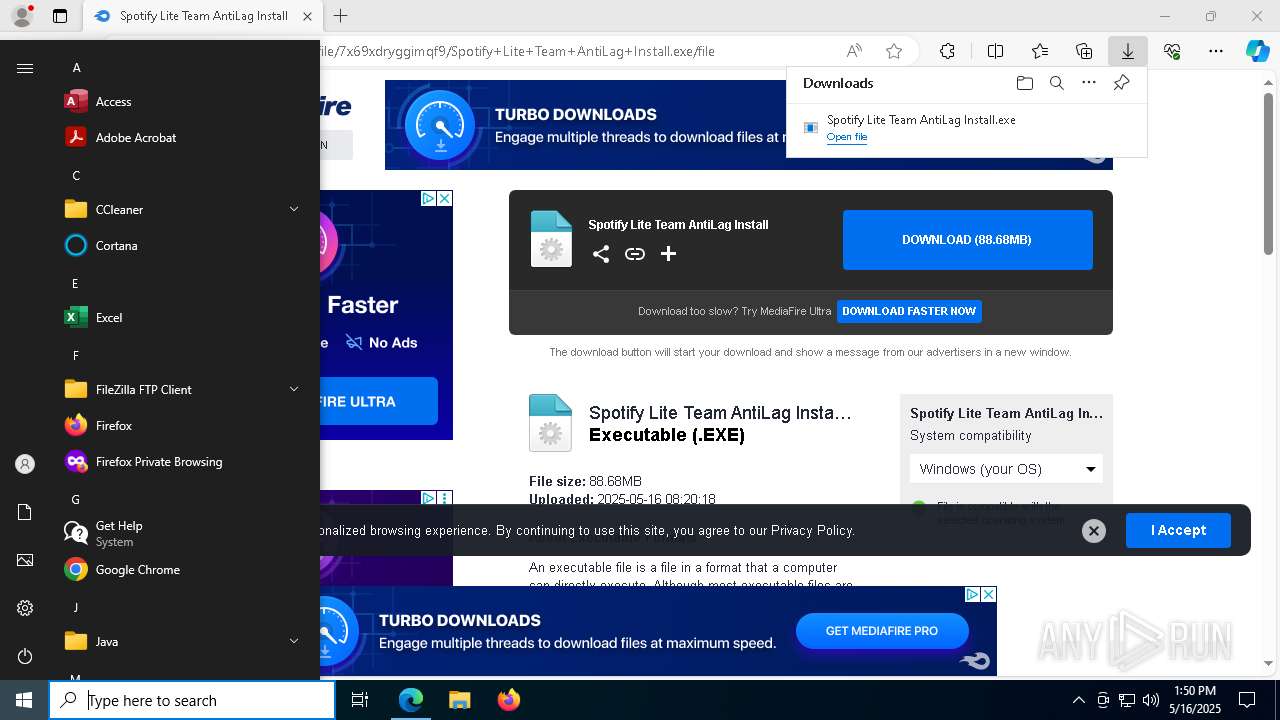The width and height of the screenshot is (1280, 720).
Task: Toggle the Downloads toolbar button
Action: 1128,51
